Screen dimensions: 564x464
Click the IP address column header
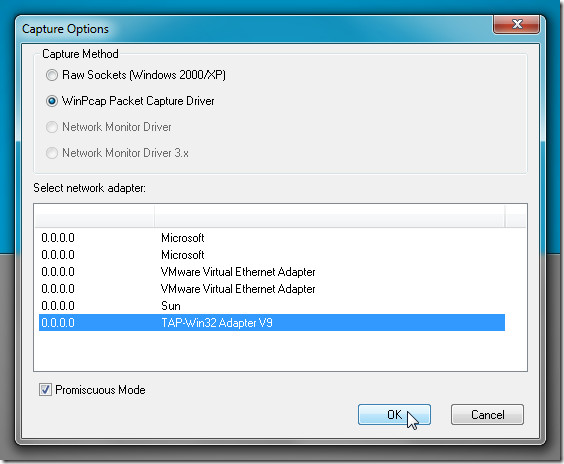95,216
